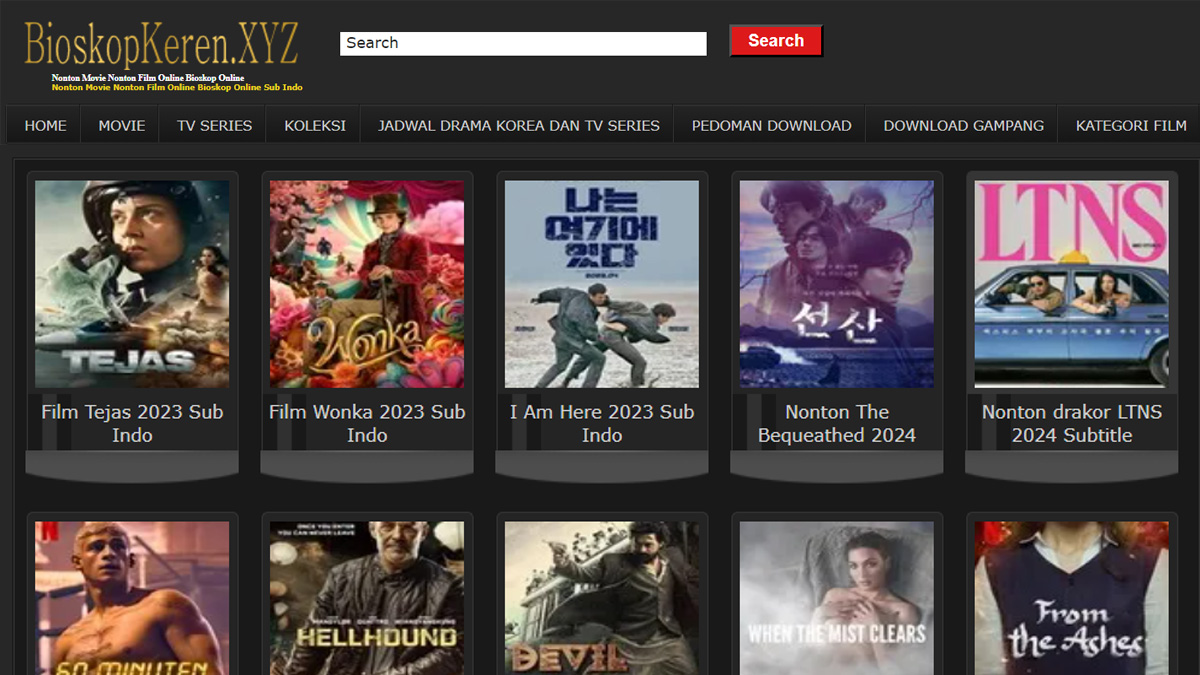Open the KATEGORI FILM menu
1200x675 pixels.
(1129, 124)
